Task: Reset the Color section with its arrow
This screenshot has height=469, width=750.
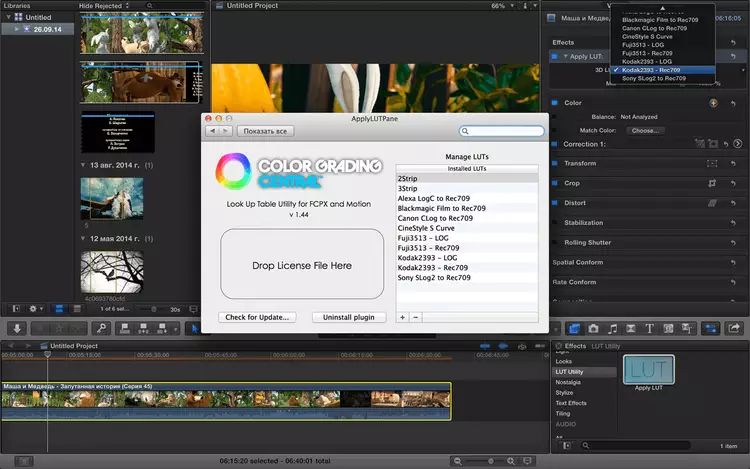Action: point(733,103)
